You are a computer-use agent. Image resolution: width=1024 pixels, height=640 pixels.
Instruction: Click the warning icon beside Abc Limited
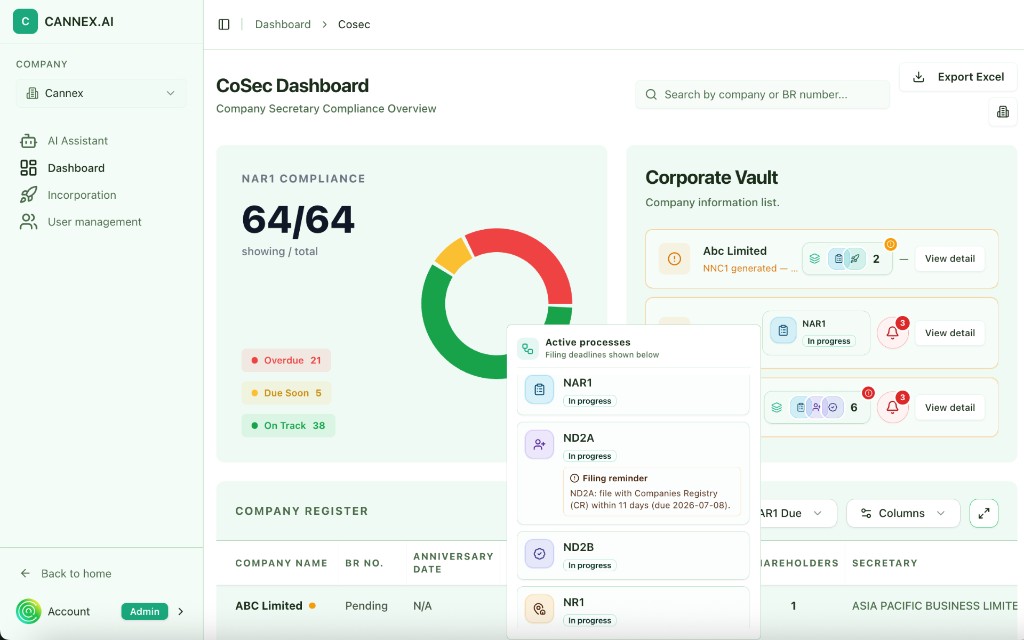(675, 259)
